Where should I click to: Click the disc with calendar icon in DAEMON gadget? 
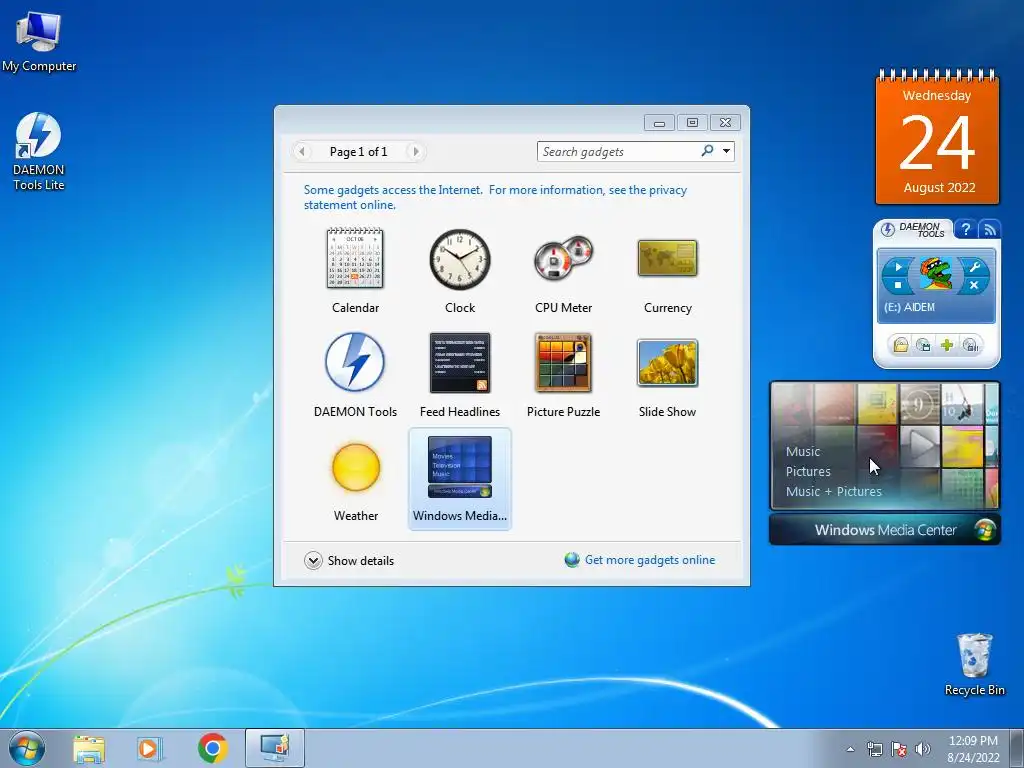(x=923, y=345)
